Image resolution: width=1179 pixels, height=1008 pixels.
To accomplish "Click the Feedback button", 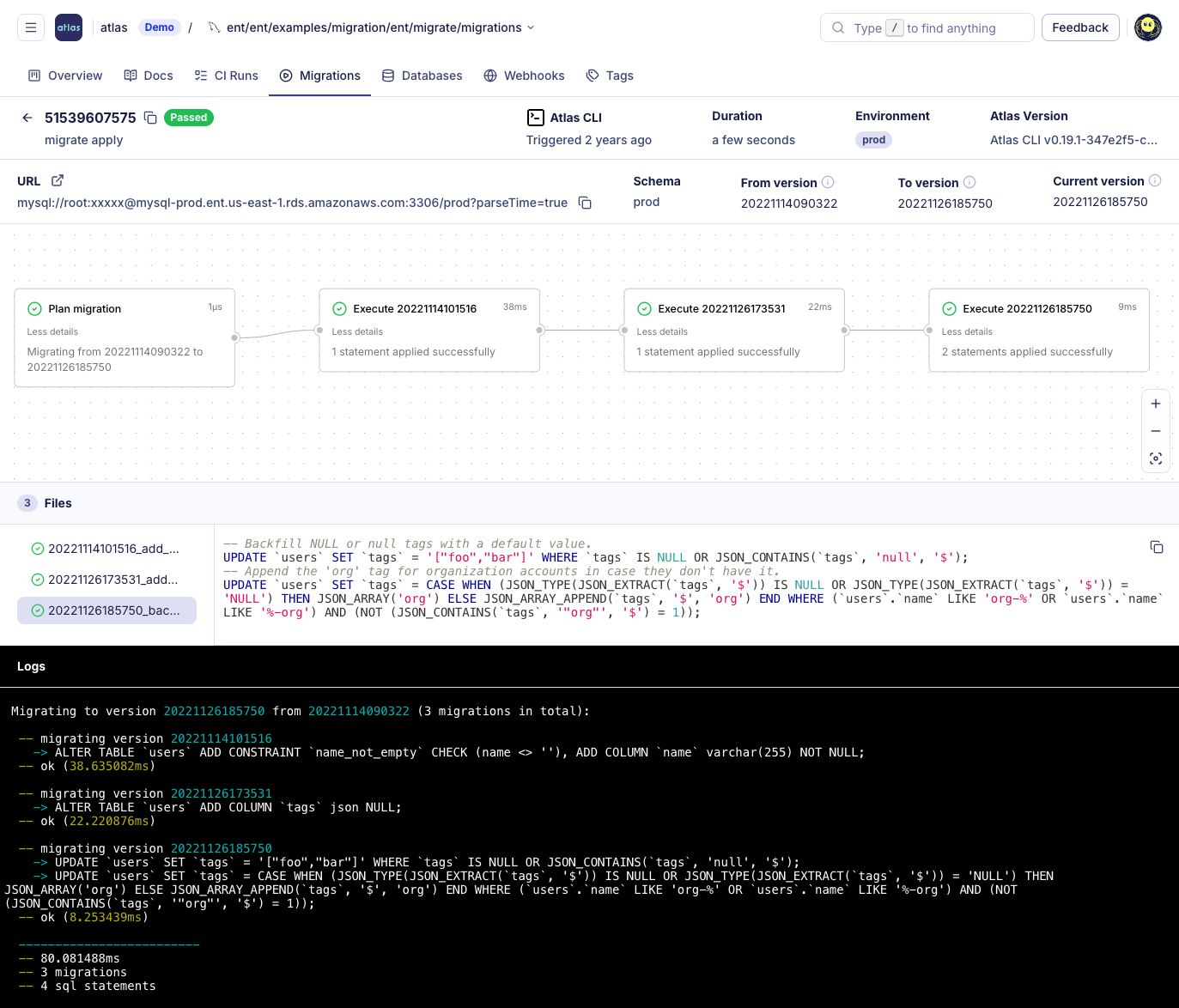I will click(1080, 27).
